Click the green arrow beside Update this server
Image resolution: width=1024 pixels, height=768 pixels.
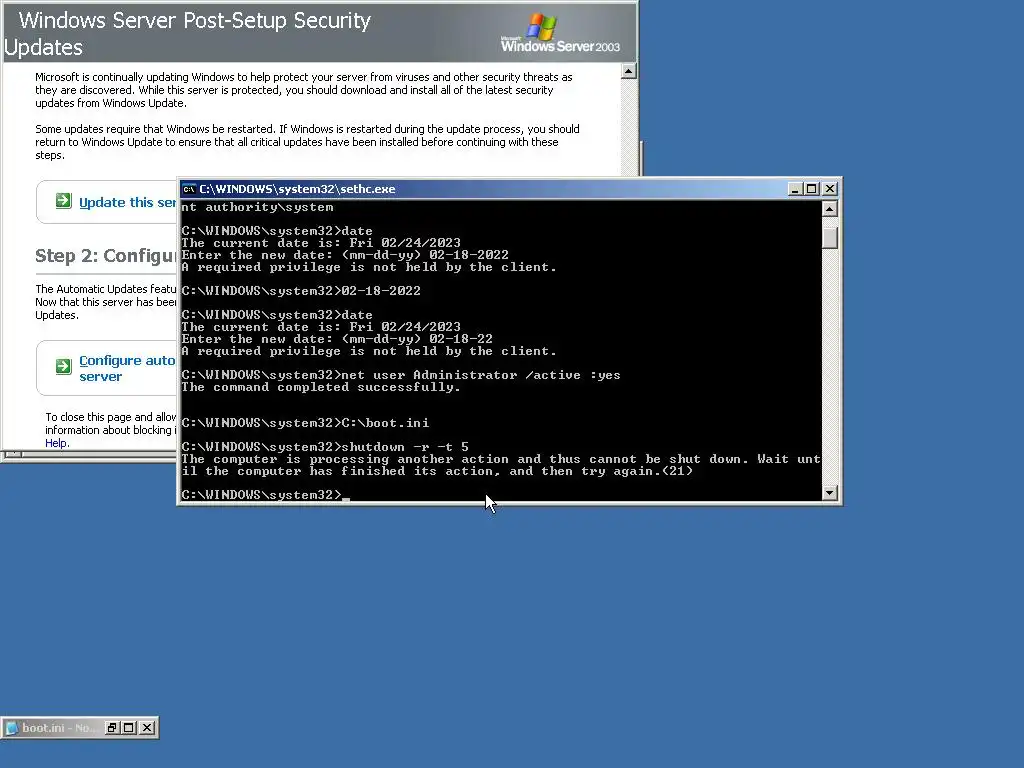63,200
